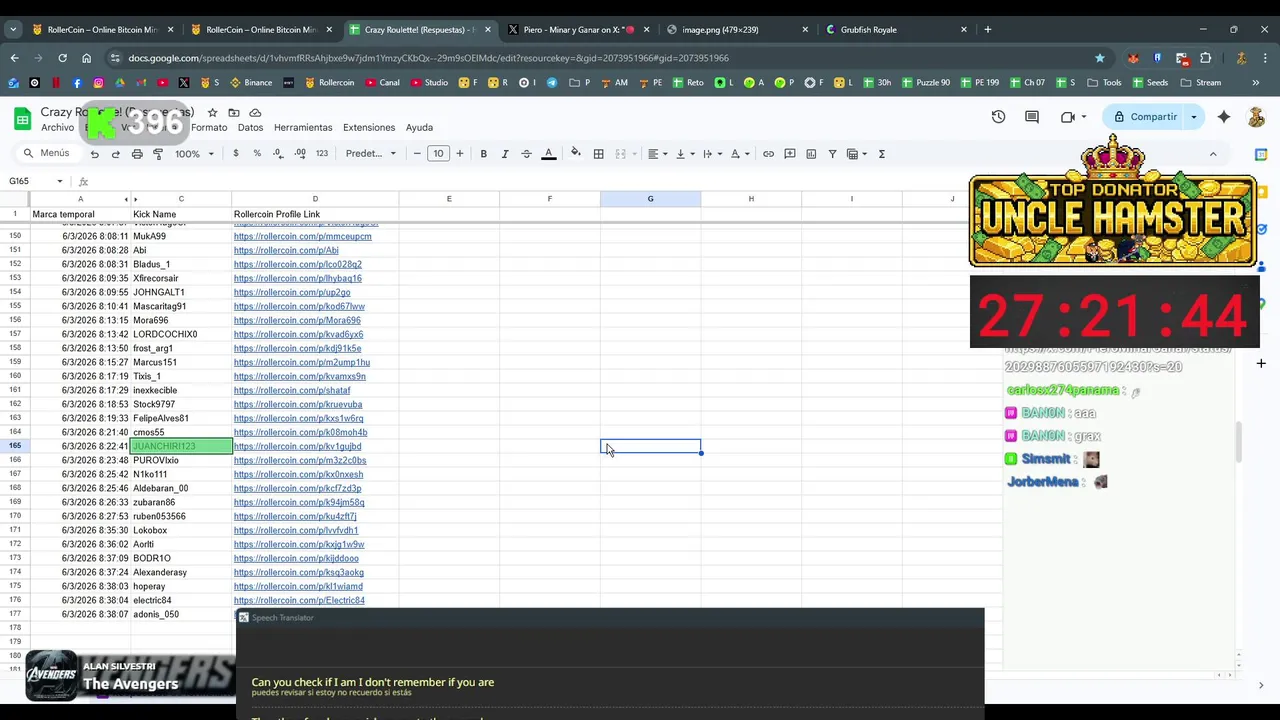Increase decimal places icon
The width and height of the screenshot is (1280, 720).
[299, 154]
